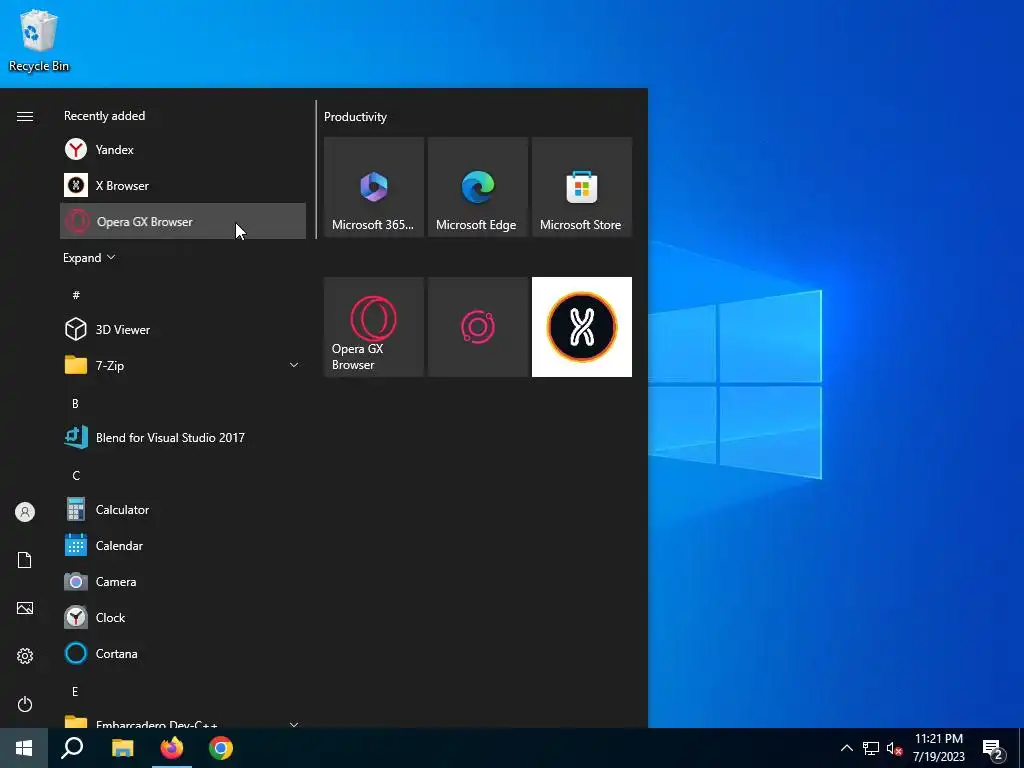Screen dimensions: 1024x768
Task: Open the Action Center notifications icon
Action: pos(993,749)
